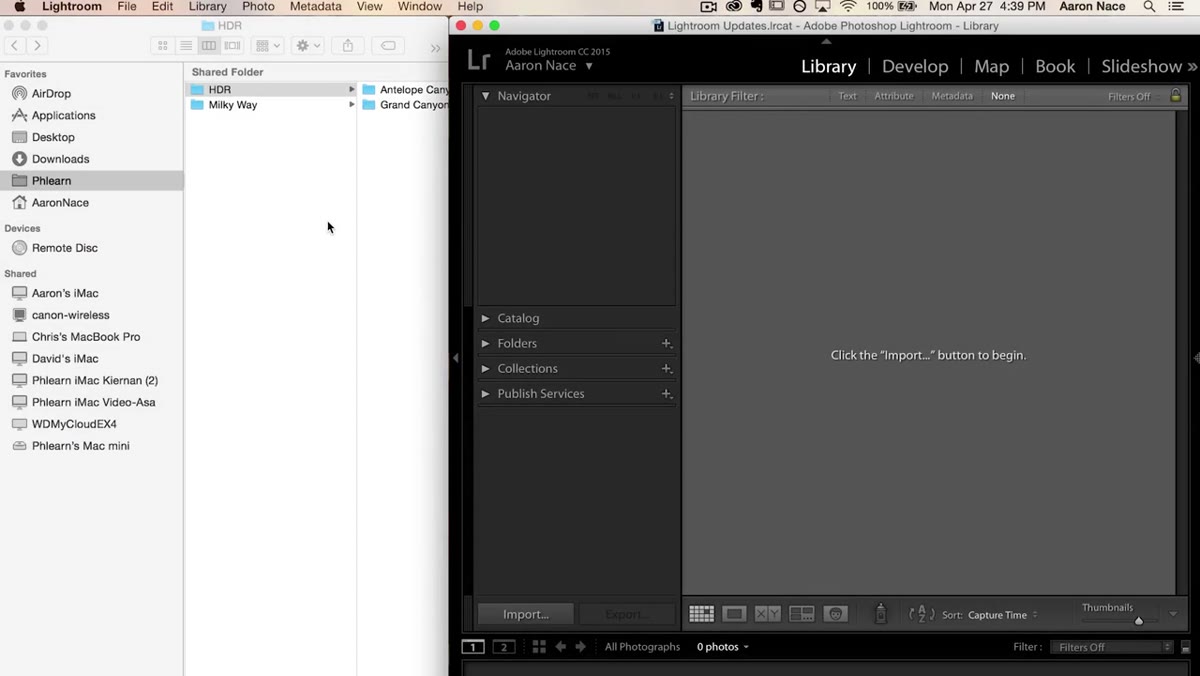Image resolution: width=1200 pixels, height=676 pixels.
Task: Open 0 photos source dropdown
Action: click(x=723, y=647)
